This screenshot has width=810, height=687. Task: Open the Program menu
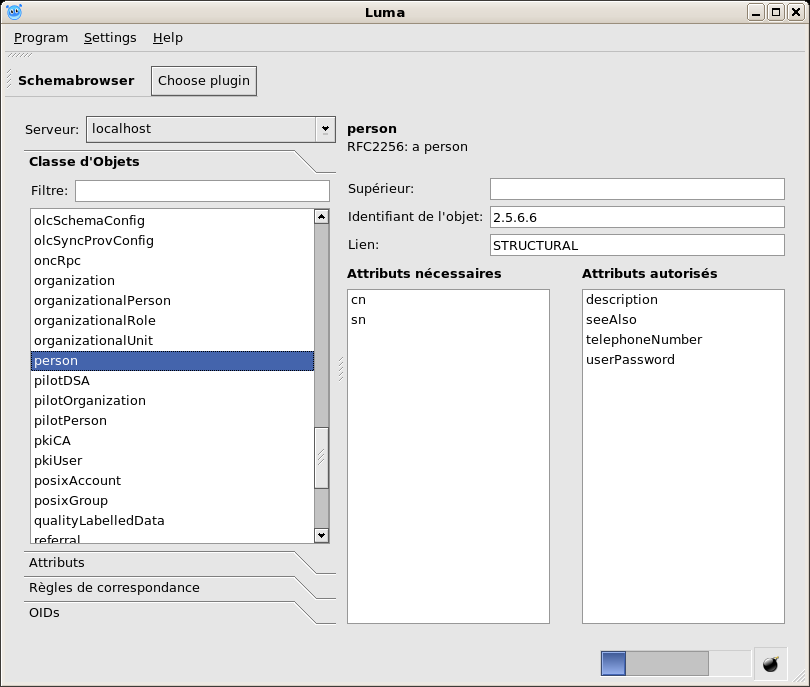coord(41,38)
